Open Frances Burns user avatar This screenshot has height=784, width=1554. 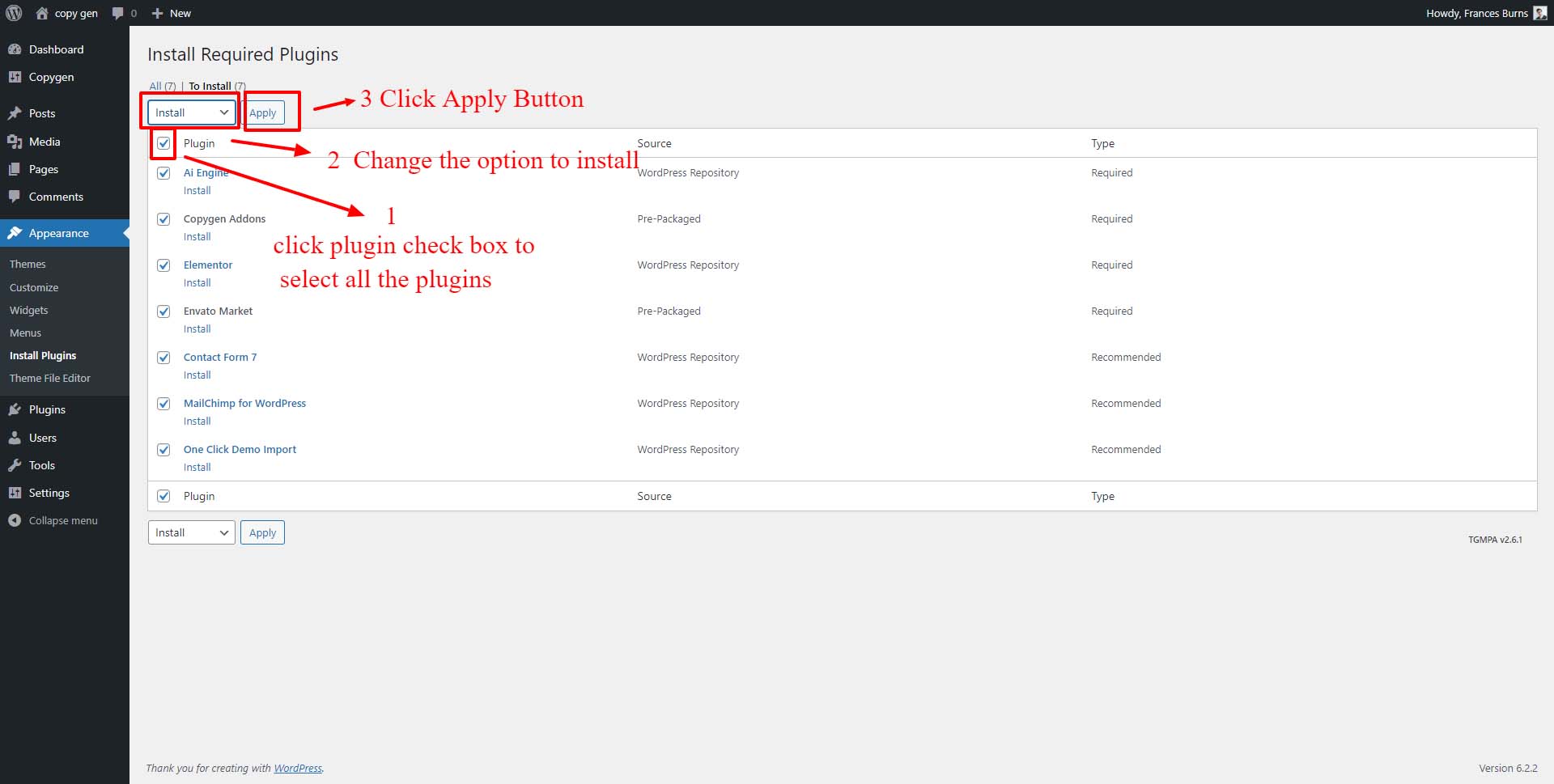[1540, 13]
